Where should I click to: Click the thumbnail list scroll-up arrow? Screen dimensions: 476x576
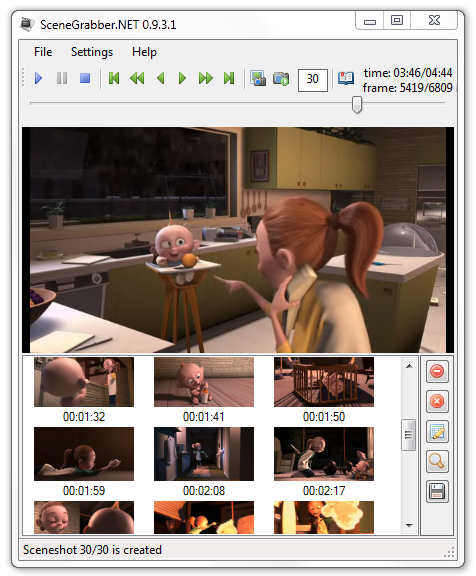coord(409,366)
